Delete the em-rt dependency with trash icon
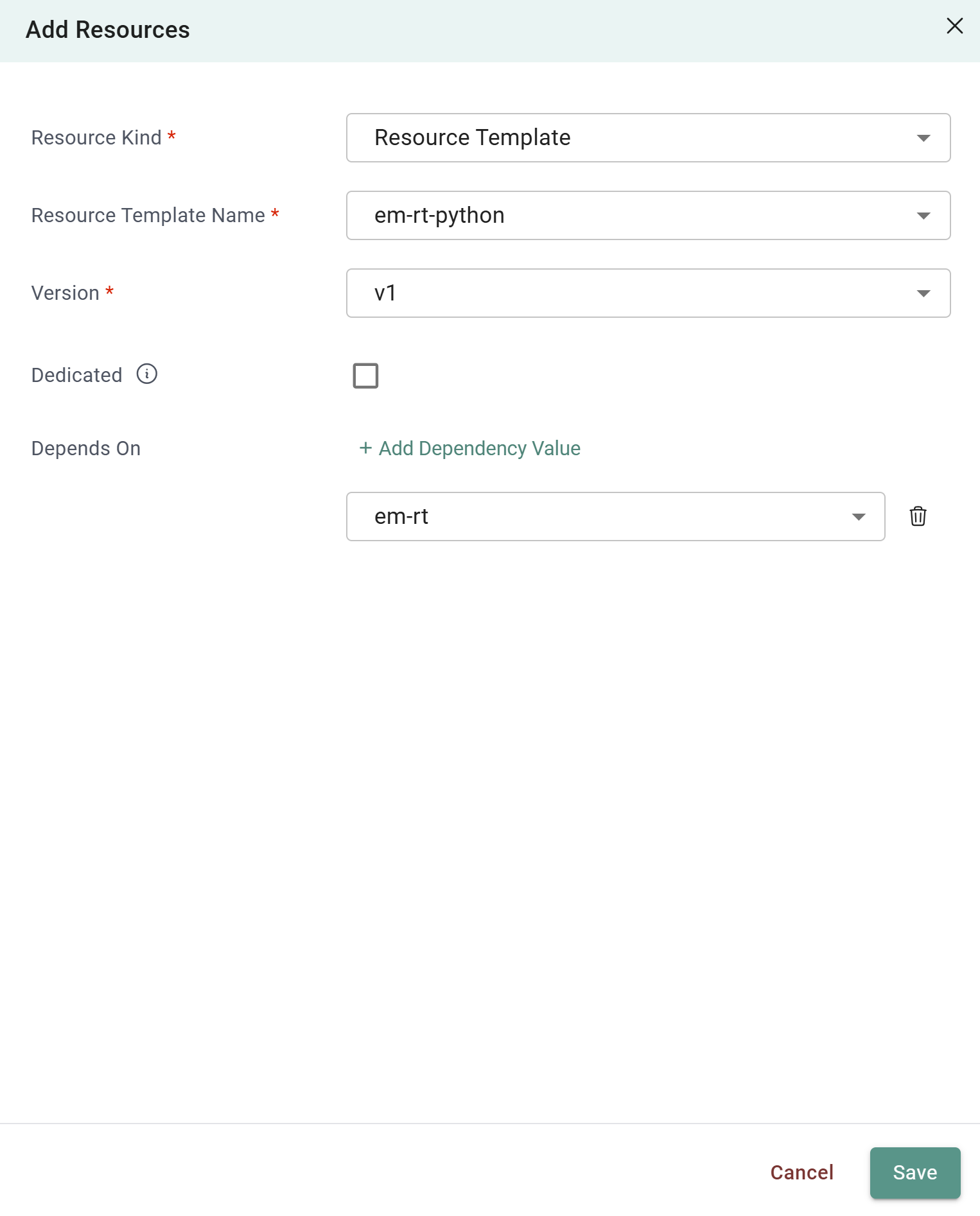Image resolution: width=980 pixels, height=1216 pixels. click(918, 516)
